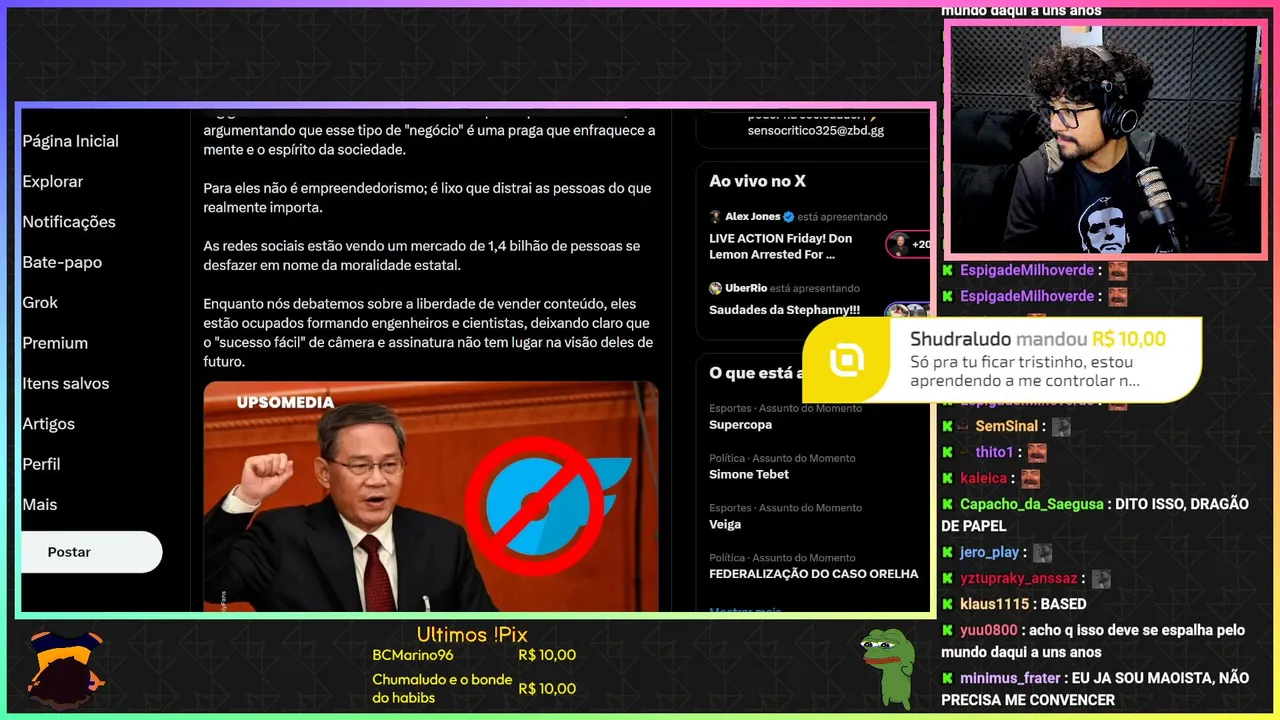Screen dimensions: 1280x720
Task: Click the streamer webcam feed
Action: point(1105,139)
